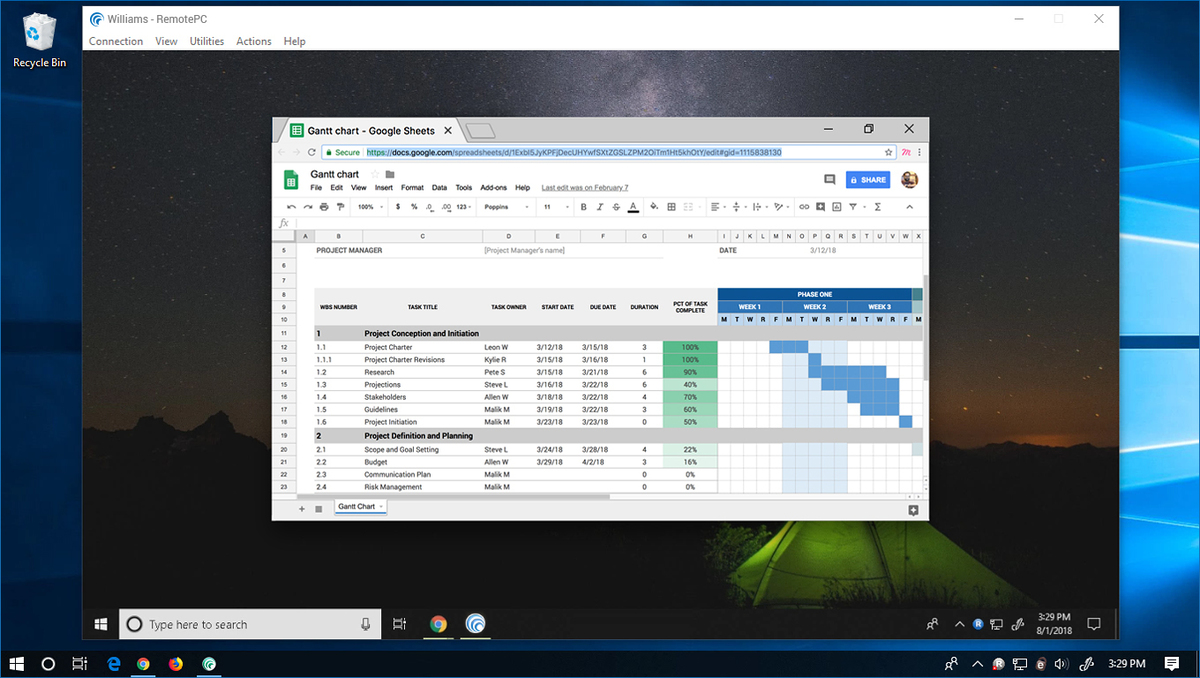
Task: Star the Gantt chart document
Action: 375,175
